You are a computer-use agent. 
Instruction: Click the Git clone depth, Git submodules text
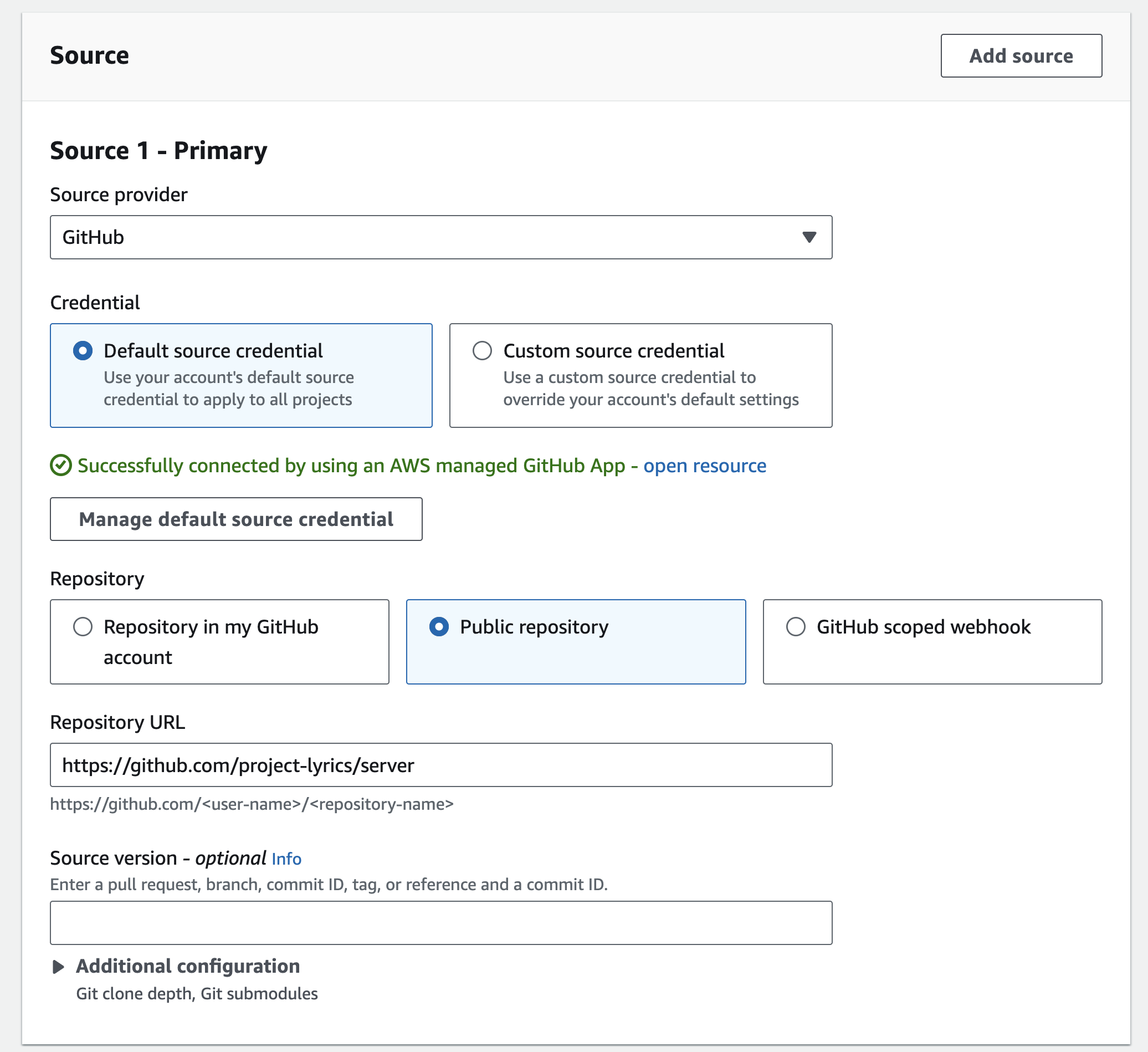pyautogui.click(x=197, y=993)
